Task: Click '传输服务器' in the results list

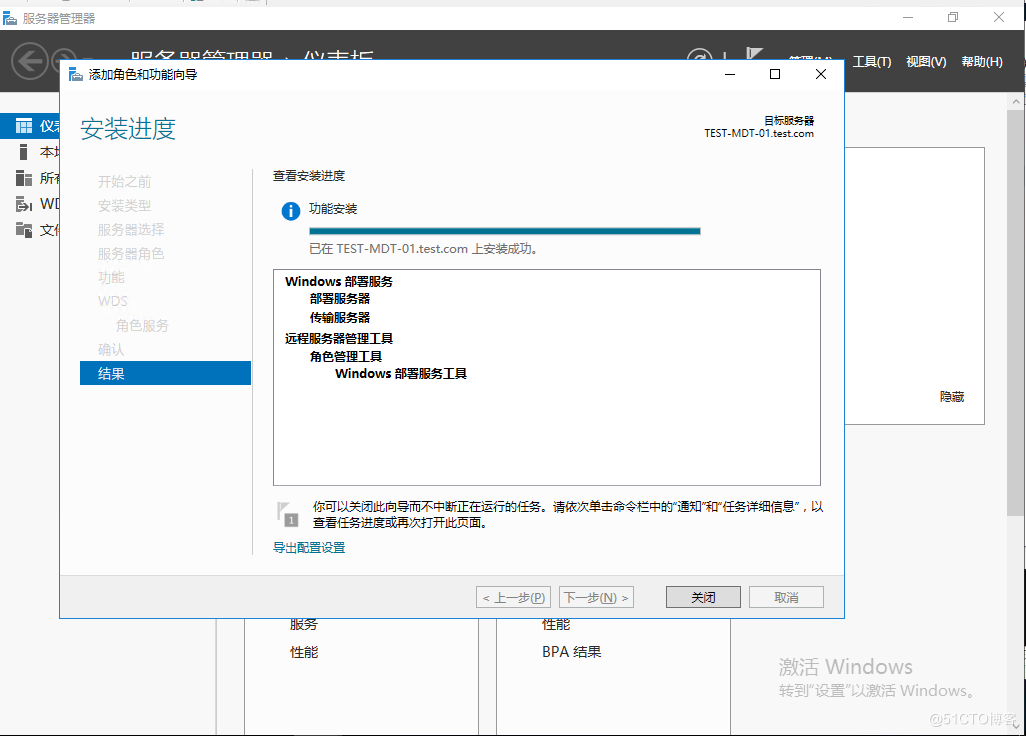Action: [x=340, y=317]
